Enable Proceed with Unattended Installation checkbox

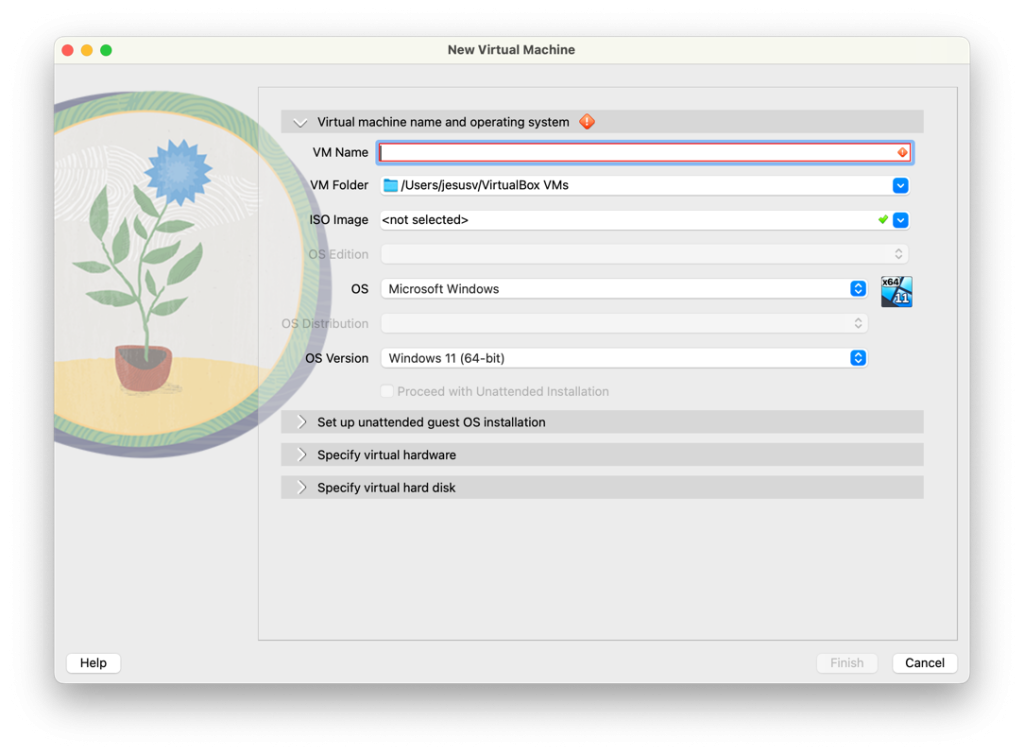coord(387,392)
